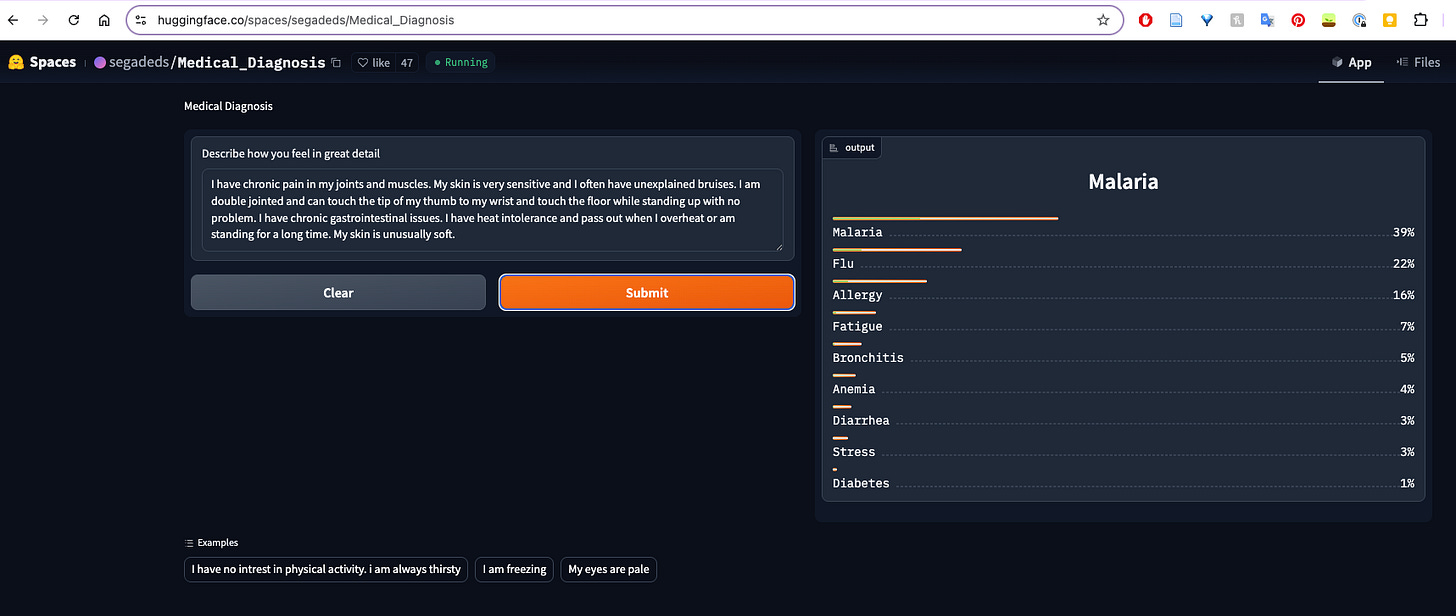Open the red stop-hand adblock extension
Image resolution: width=1456 pixels, height=616 pixels.
click(1146, 20)
